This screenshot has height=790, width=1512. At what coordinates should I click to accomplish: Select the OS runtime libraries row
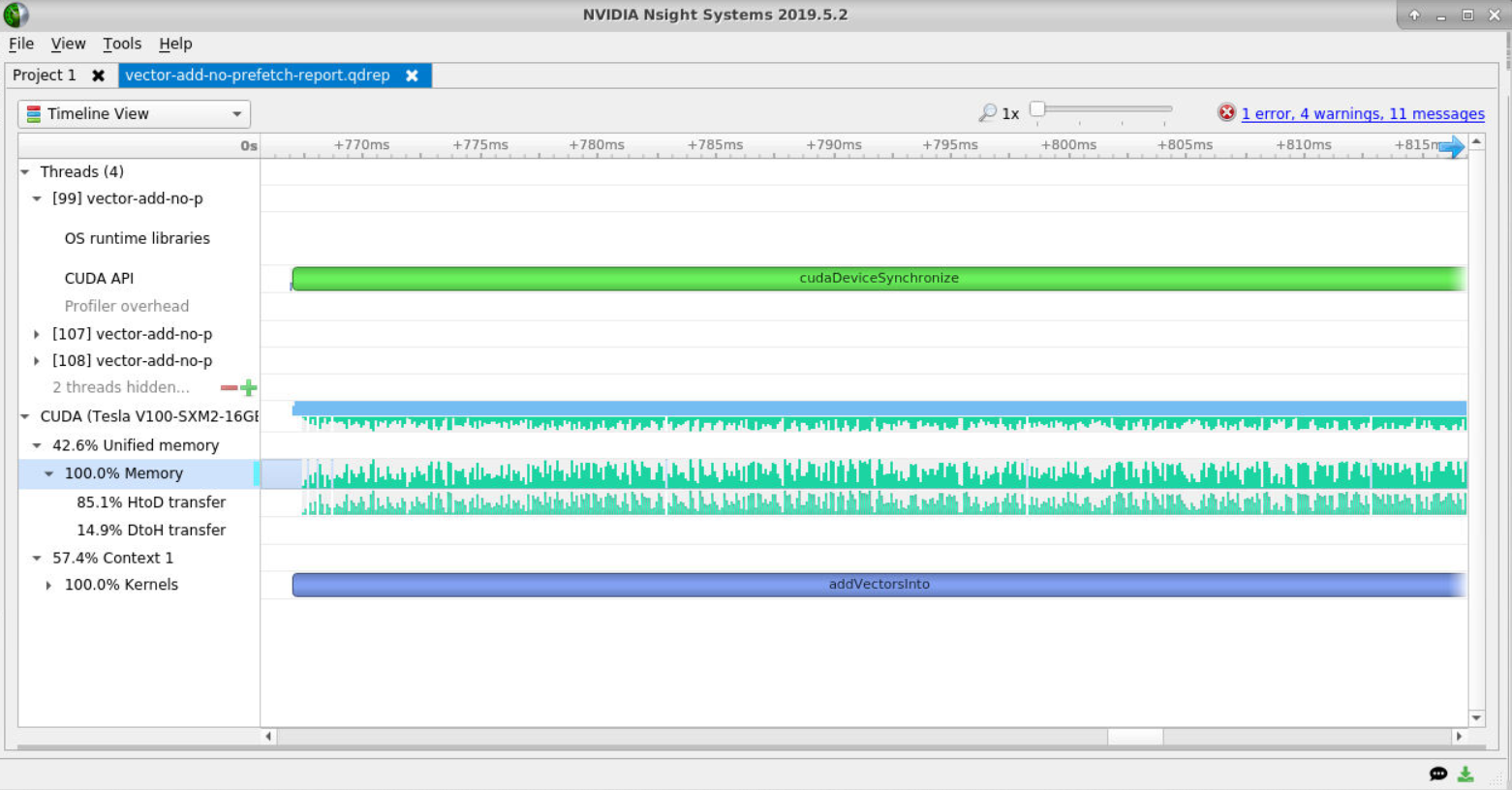tap(139, 238)
